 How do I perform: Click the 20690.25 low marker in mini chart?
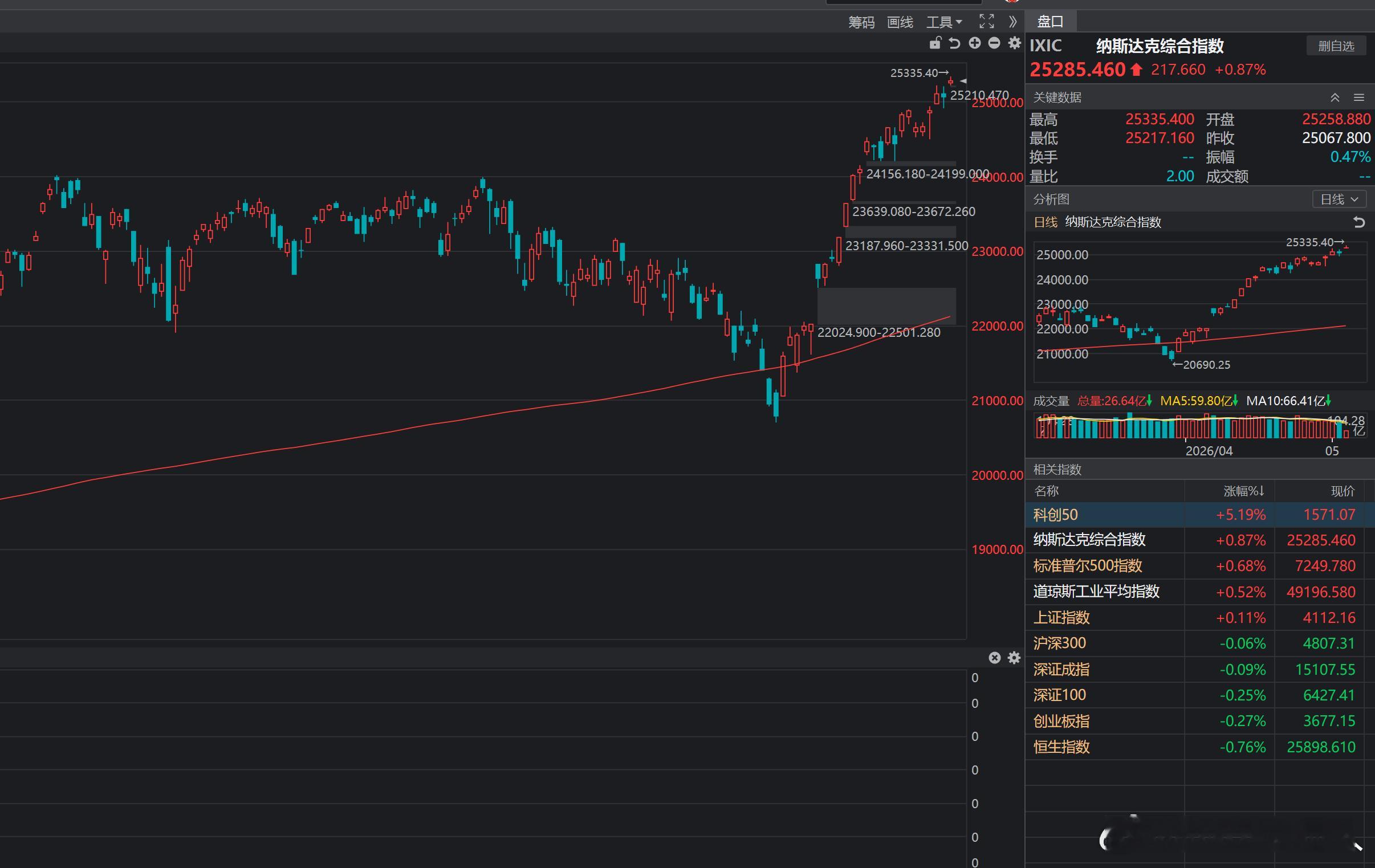1201,365
